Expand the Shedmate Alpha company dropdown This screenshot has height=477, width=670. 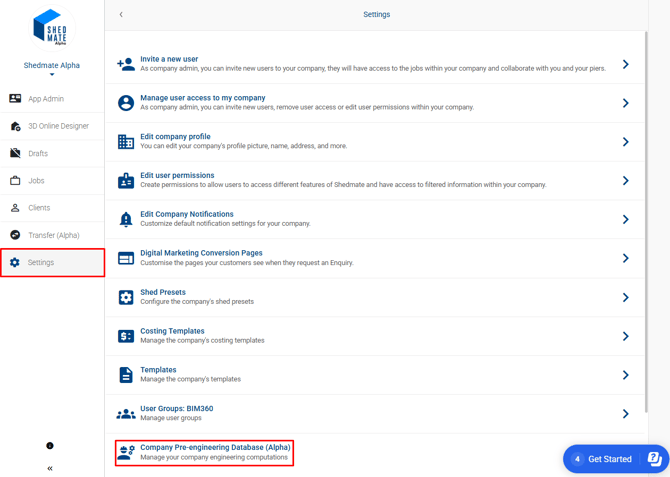pyautogui.click(x=52, y=74)
